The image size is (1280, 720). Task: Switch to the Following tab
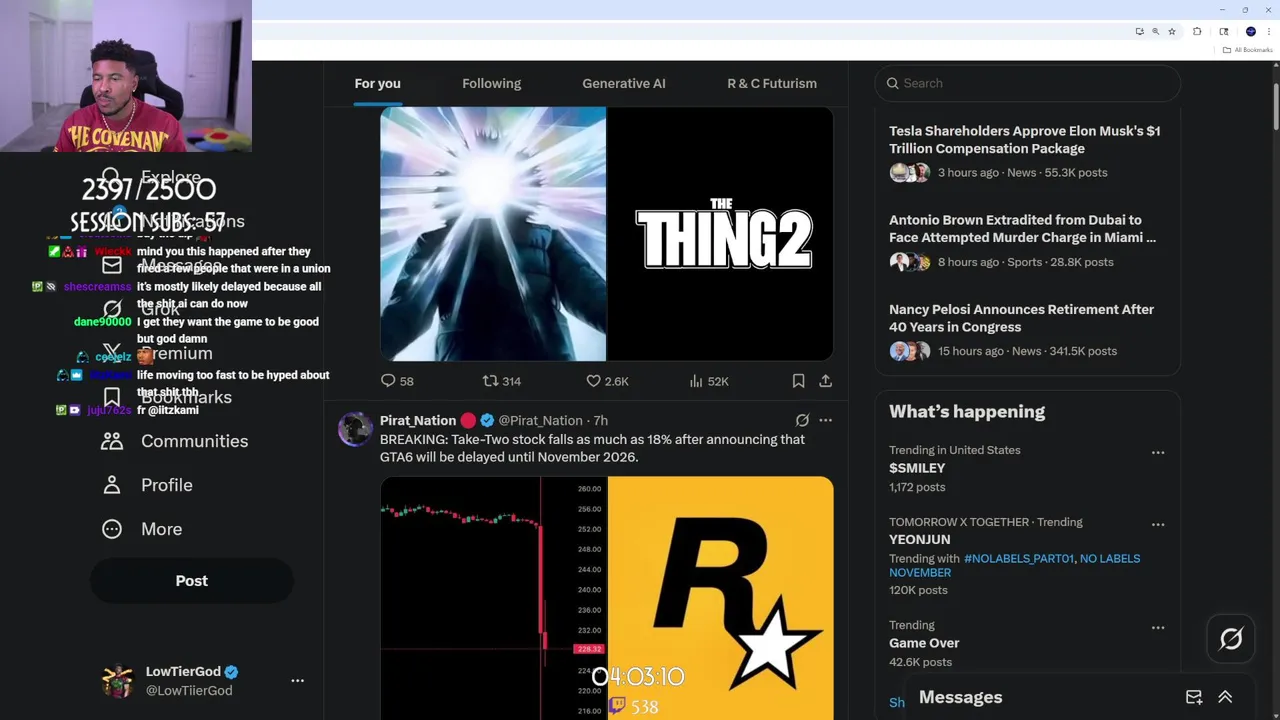point(491,83)
